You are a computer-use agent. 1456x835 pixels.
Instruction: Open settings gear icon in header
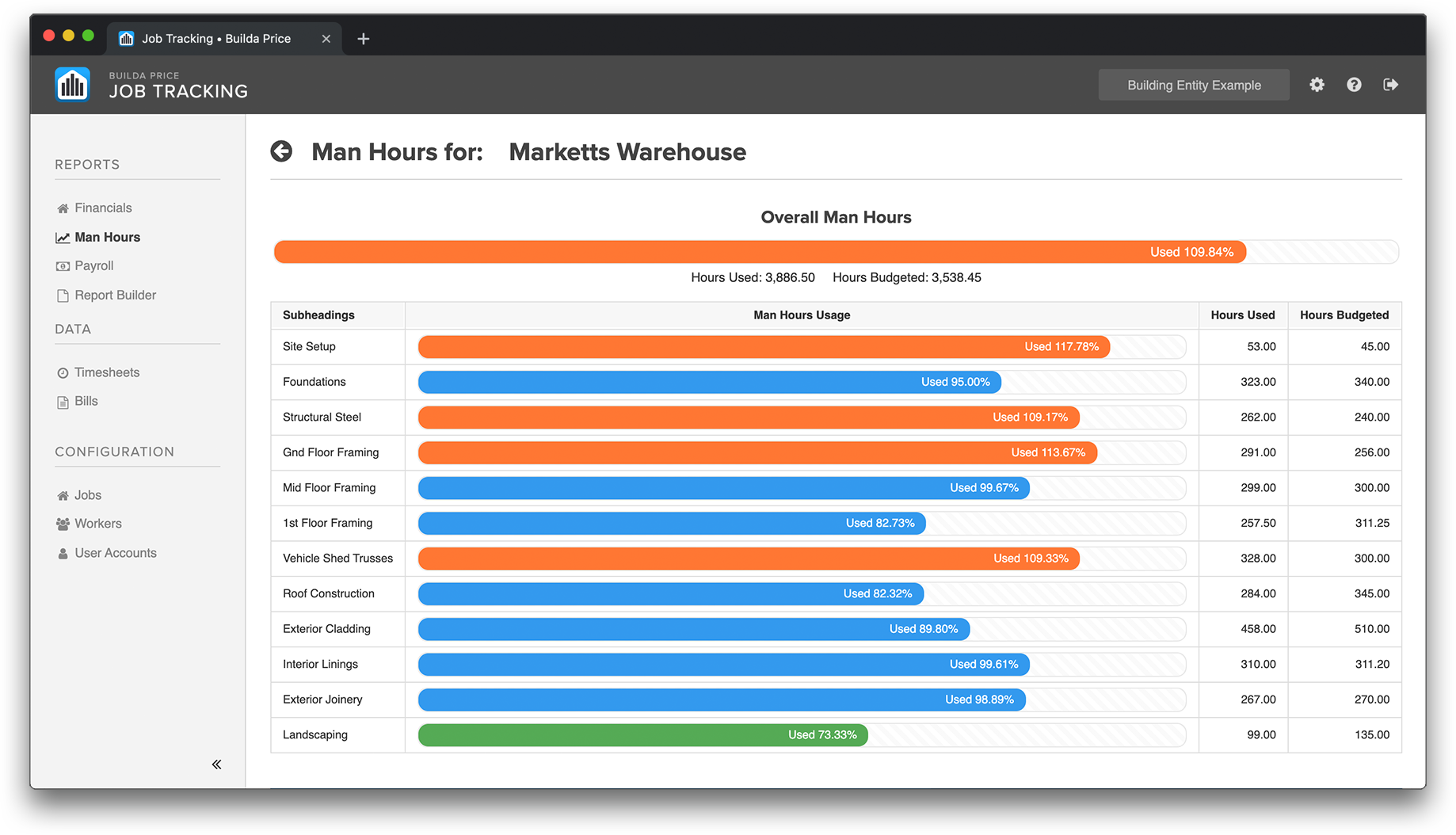(x=1317, y=85)
